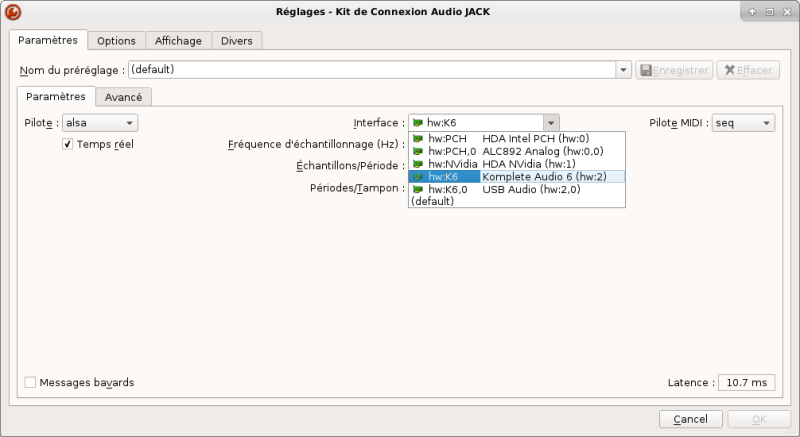Open the Avancé sub-tab
800x437 pixels.
(123, 97)
